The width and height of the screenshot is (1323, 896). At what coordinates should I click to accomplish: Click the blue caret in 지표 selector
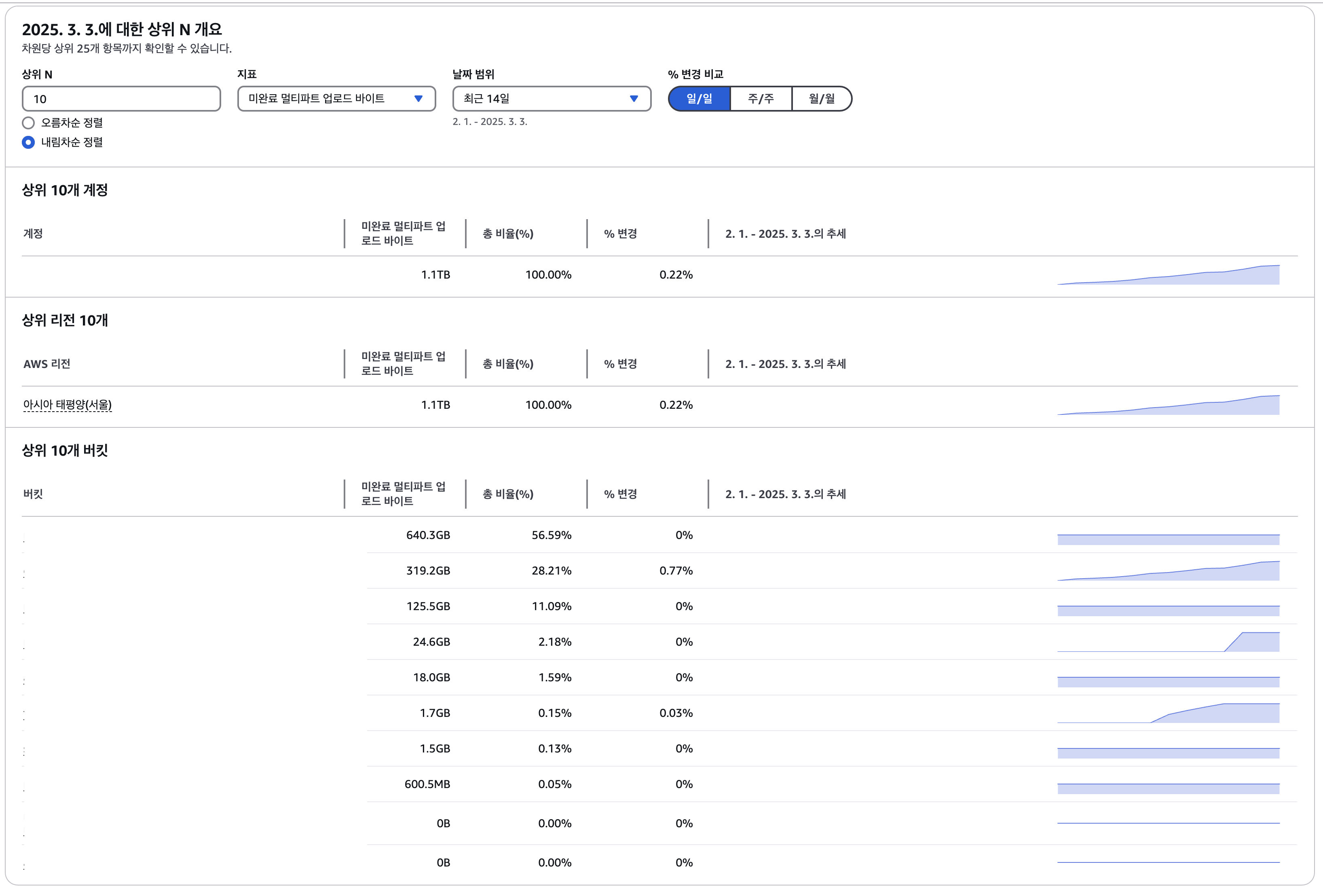(x=418, y=99)
